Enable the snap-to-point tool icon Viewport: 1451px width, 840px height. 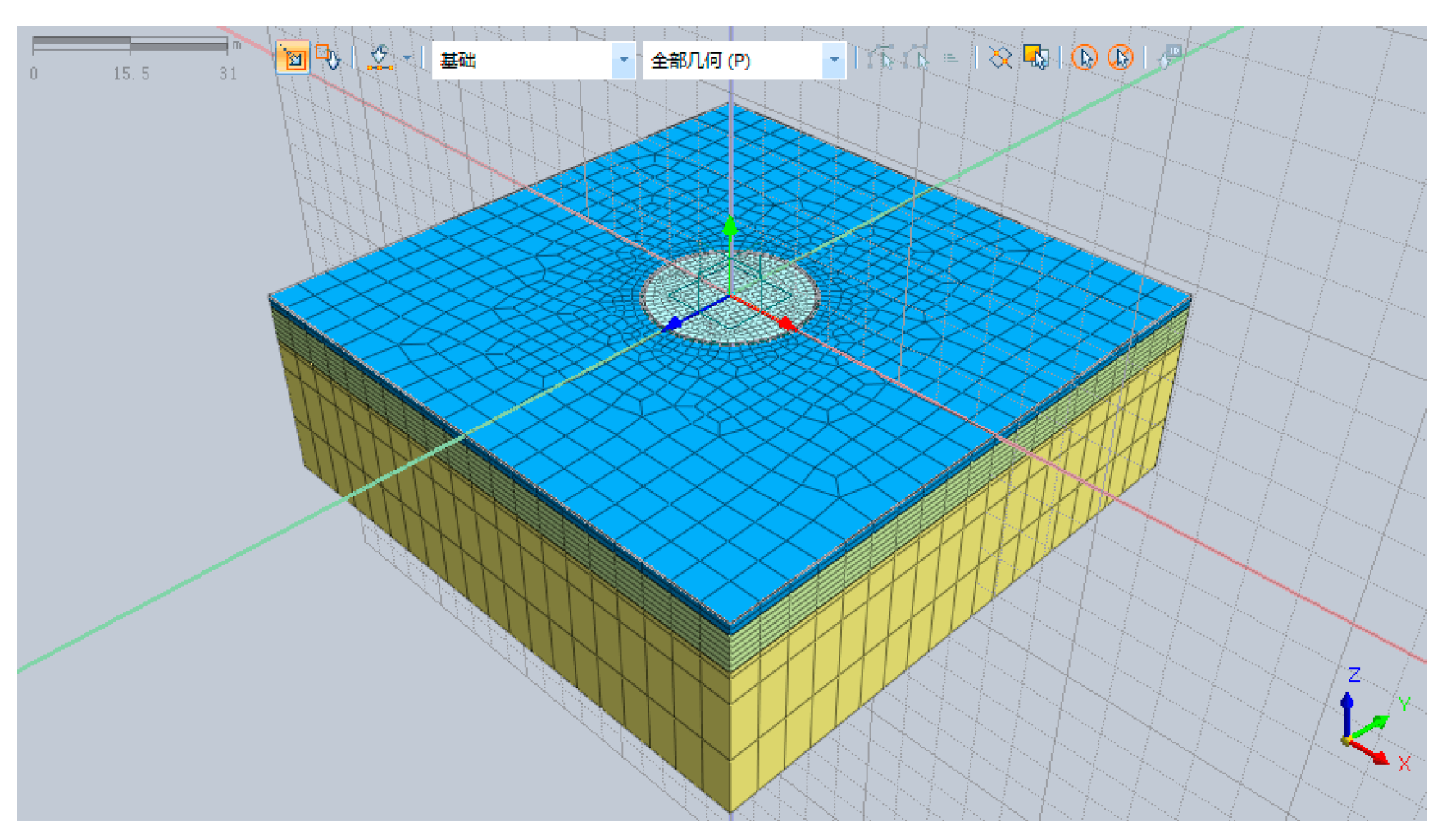(379, 58)
